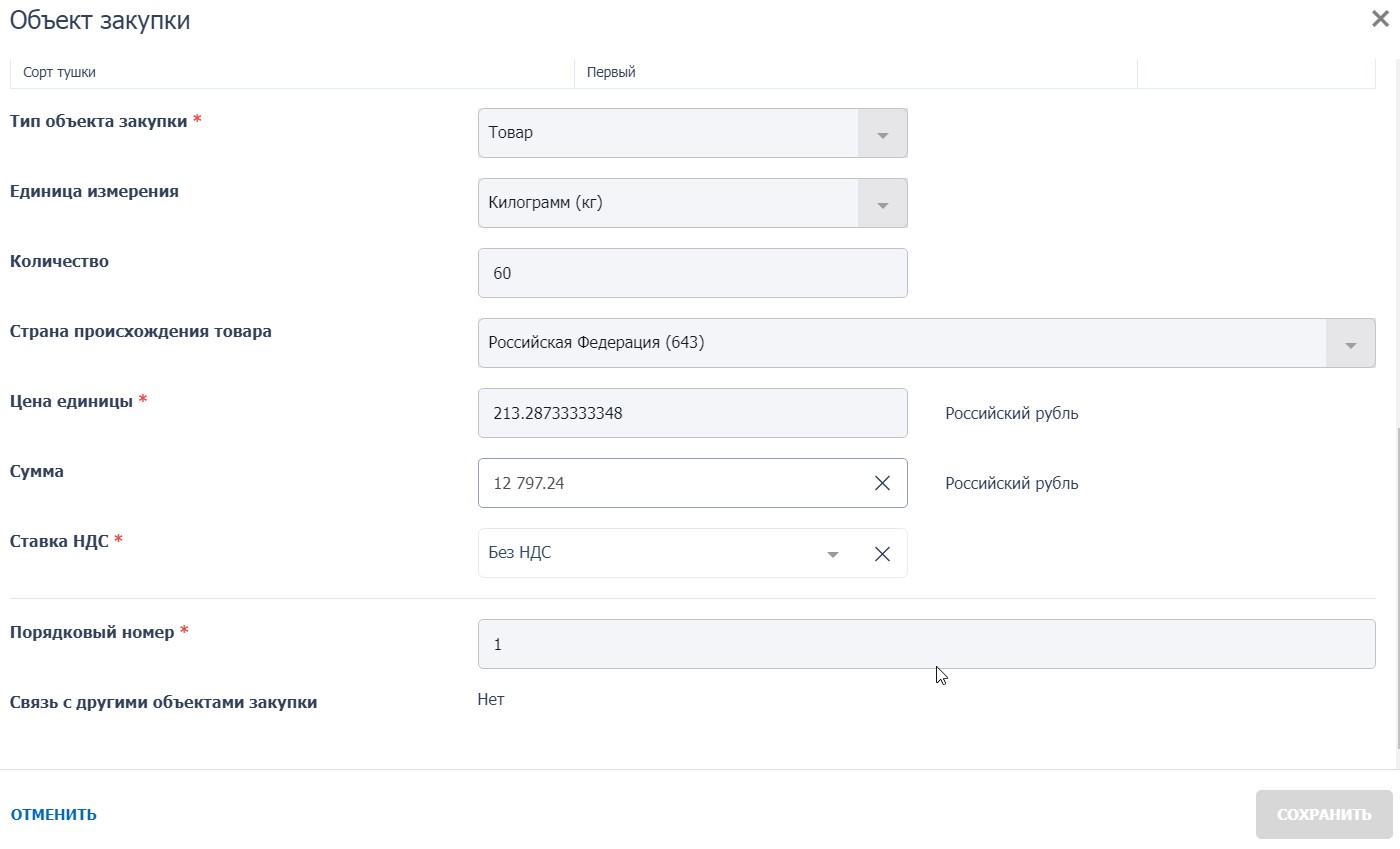The image size is (1400, 849).
Task: Click the Российская Федерация (643) value
Action: 596,342
